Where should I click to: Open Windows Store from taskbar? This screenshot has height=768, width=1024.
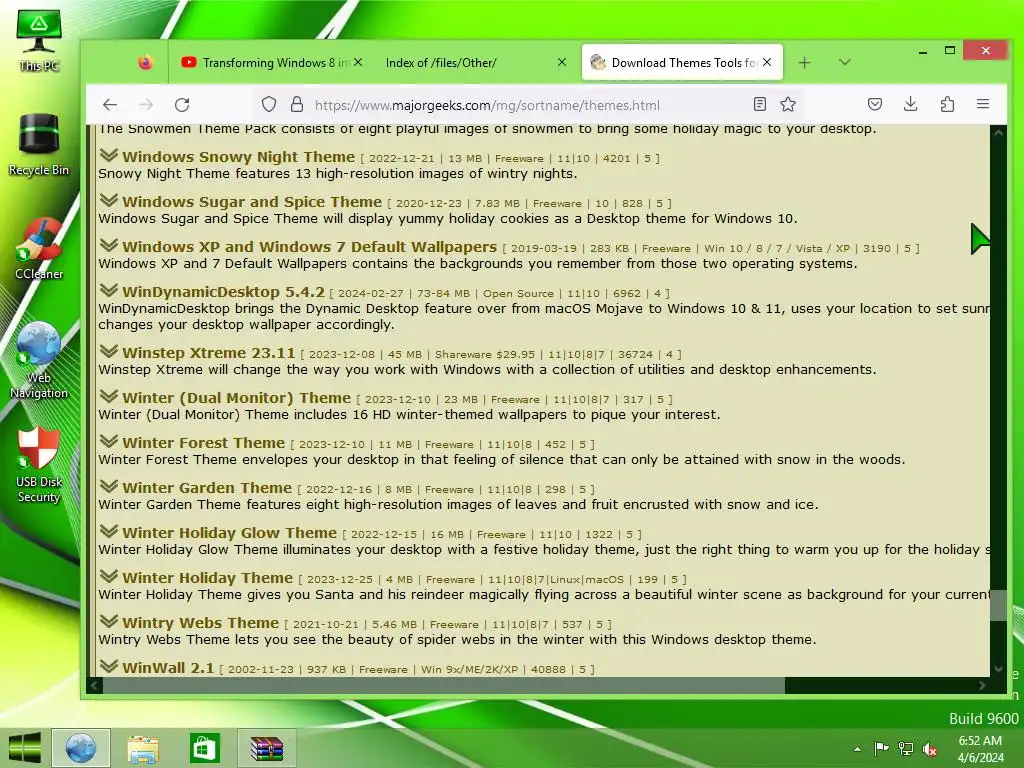[204, 748]
